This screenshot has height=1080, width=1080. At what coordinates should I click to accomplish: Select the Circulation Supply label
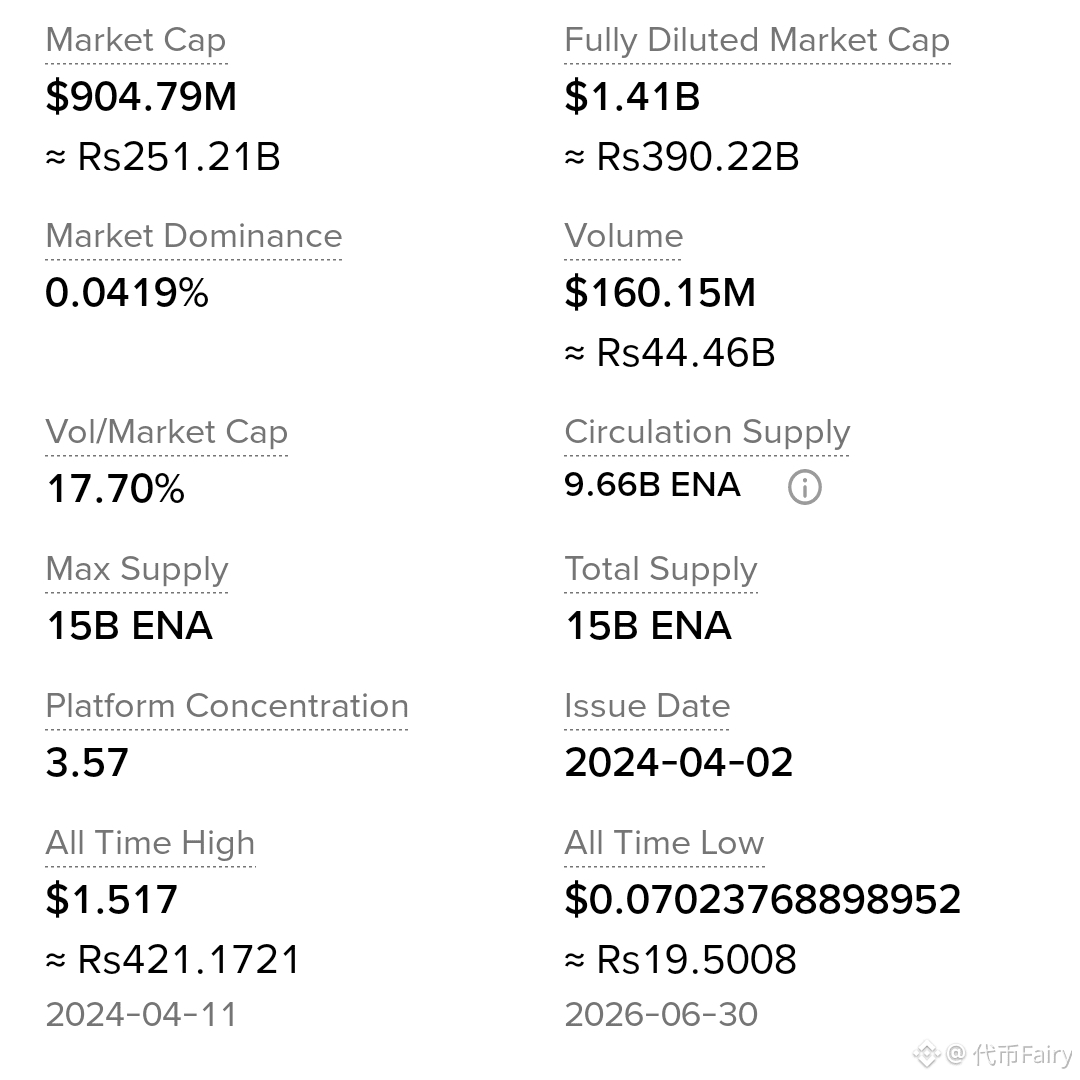tap(707, 433)
